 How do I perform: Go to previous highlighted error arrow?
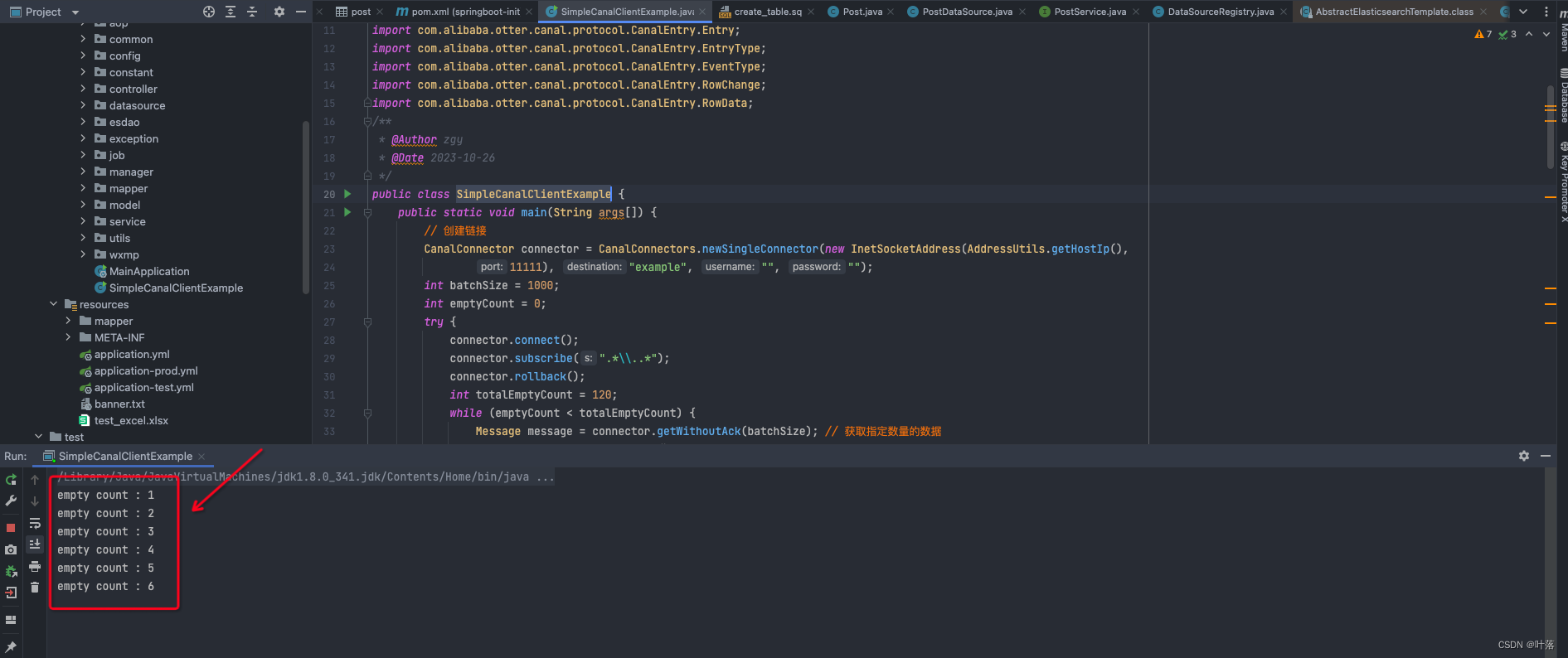point(1529,34)
